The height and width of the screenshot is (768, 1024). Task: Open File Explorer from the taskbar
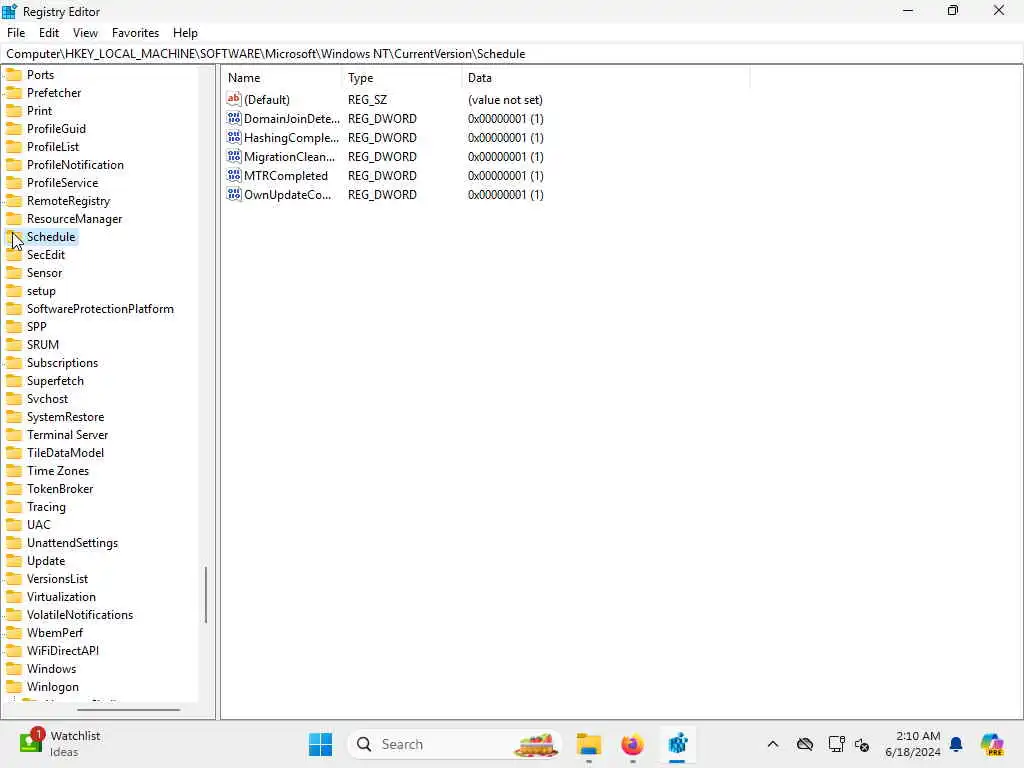[588, 744]
